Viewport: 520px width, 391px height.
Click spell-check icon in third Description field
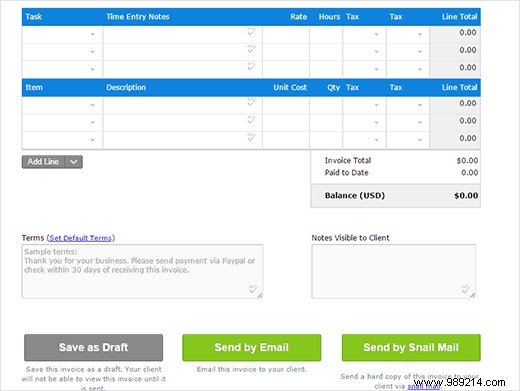click(x=251, y=137)
